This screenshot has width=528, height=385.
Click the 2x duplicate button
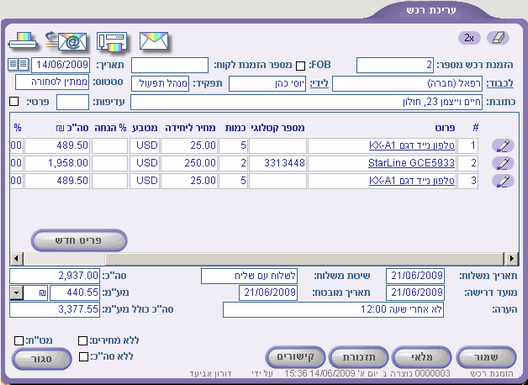point(469,38)
